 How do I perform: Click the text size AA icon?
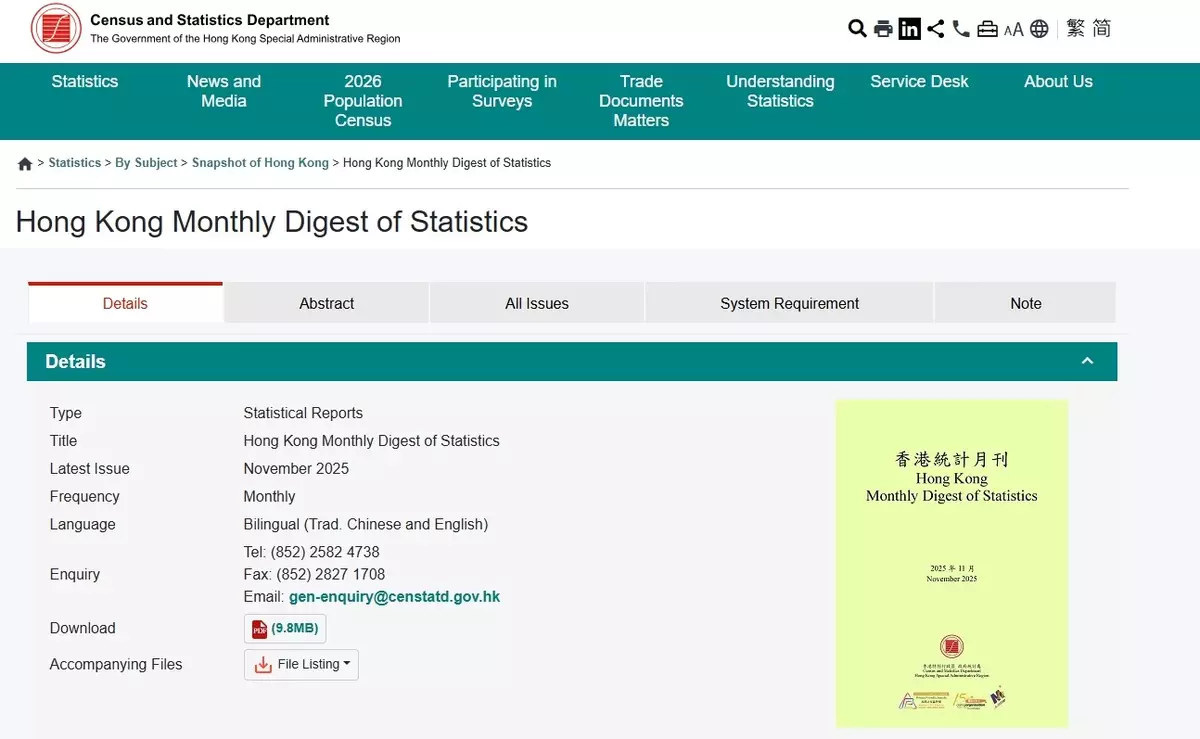click(x=1013, y=30)
